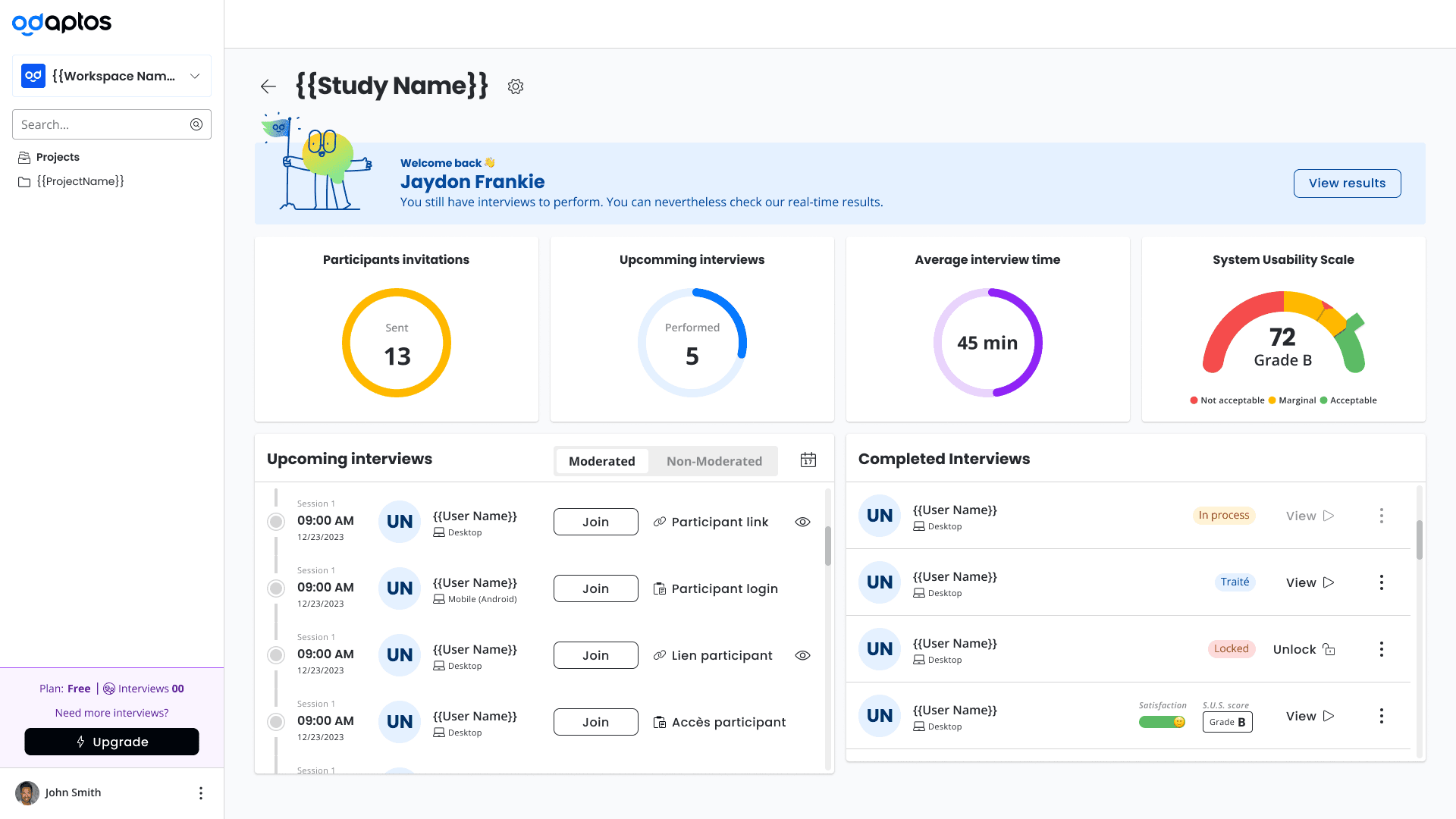Click the Accès participant link
Viewport: 1456px width, 819px height.
720,722
